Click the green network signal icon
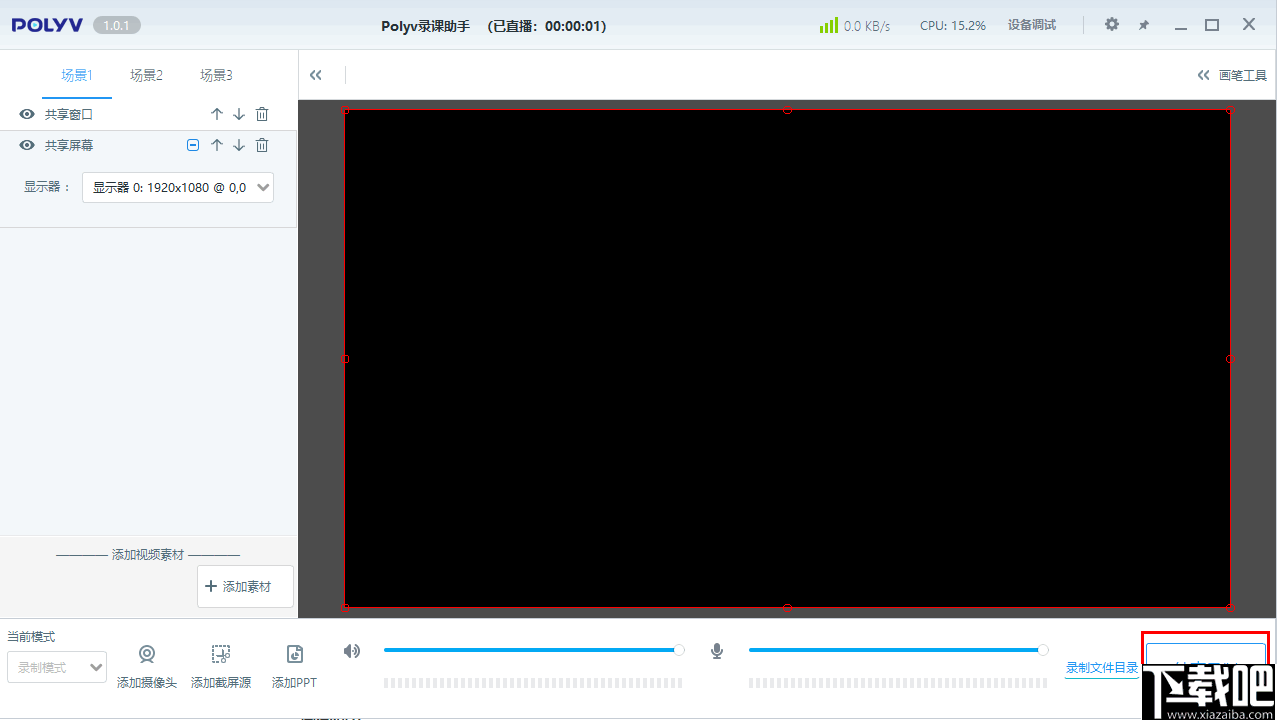Screen dimensions: 1277x720 pos(829,25)
